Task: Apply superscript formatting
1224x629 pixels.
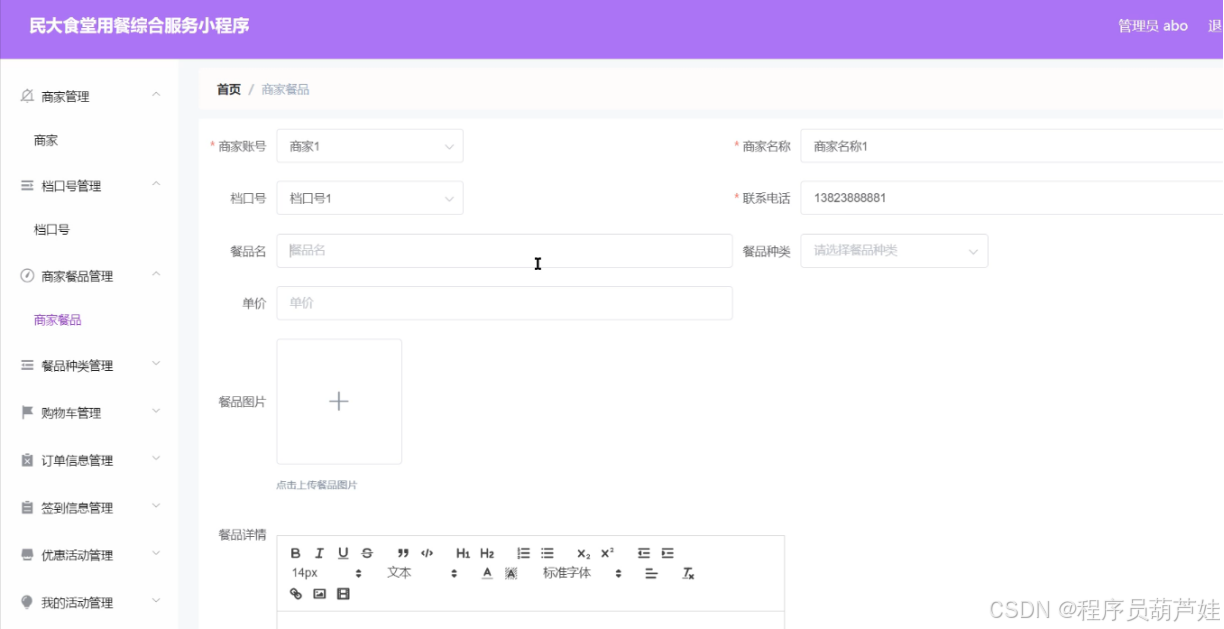Action: coord(607,553)
